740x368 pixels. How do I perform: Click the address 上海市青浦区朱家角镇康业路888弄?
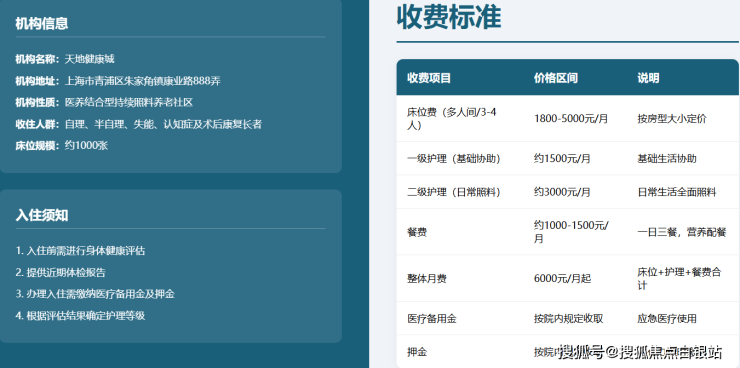click(x=142, y=81)
